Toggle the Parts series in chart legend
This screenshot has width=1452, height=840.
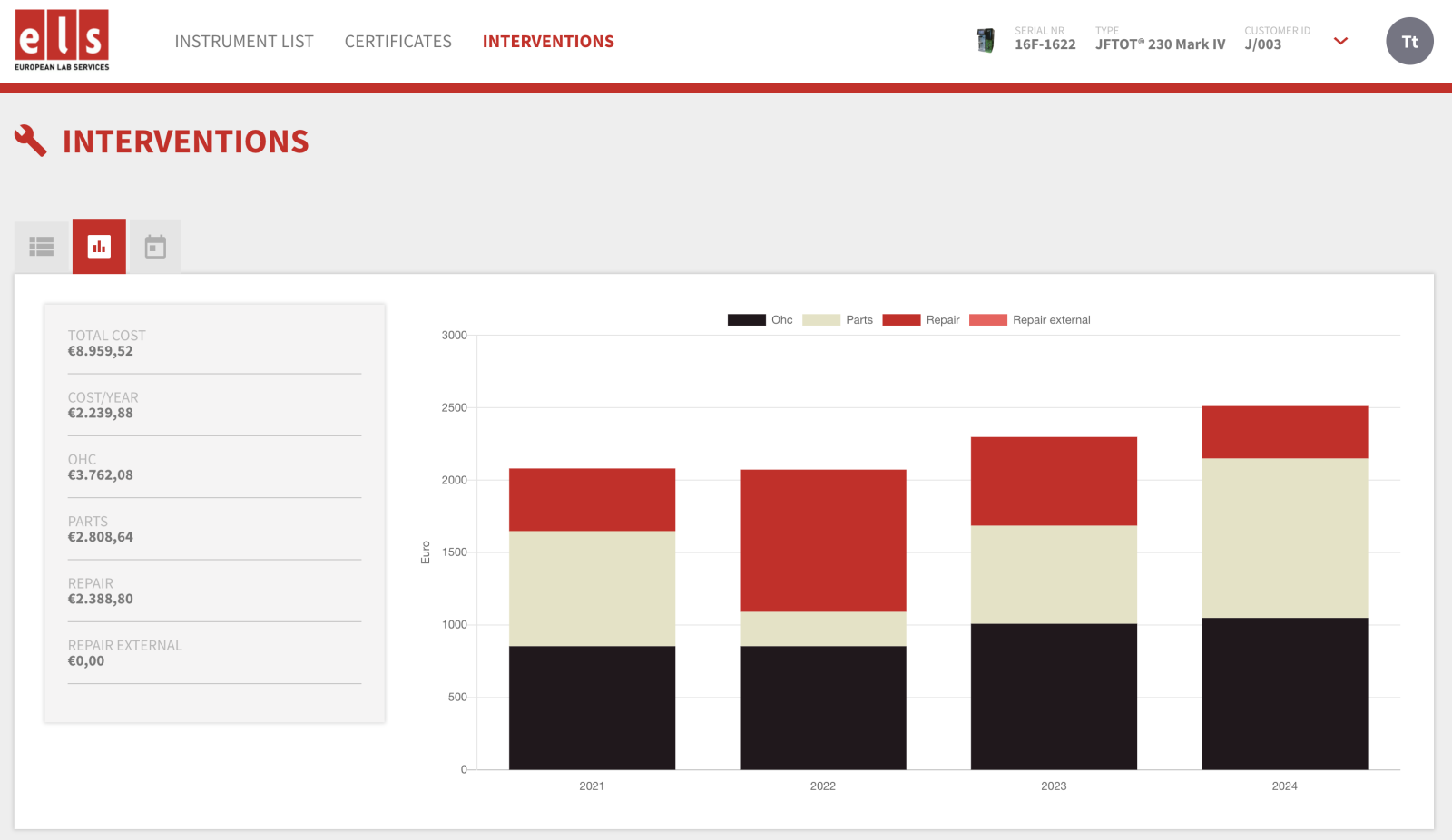[837, 320]
